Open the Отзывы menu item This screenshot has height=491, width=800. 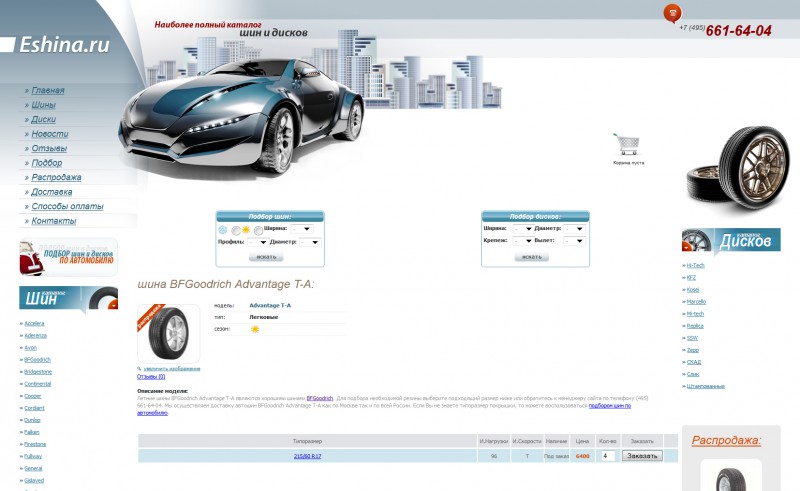pyautogui.click(x=49, y=148)
